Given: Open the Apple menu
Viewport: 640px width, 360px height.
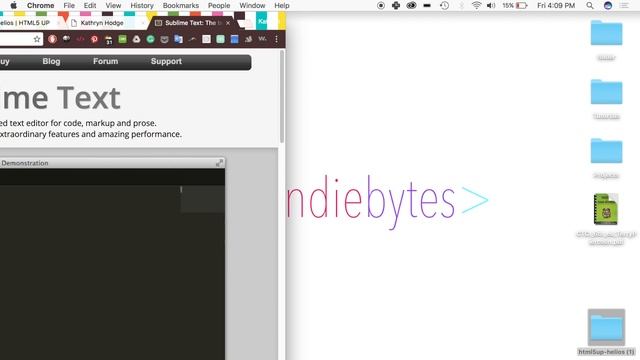Looking at the screenshot, I should (13, 5).
